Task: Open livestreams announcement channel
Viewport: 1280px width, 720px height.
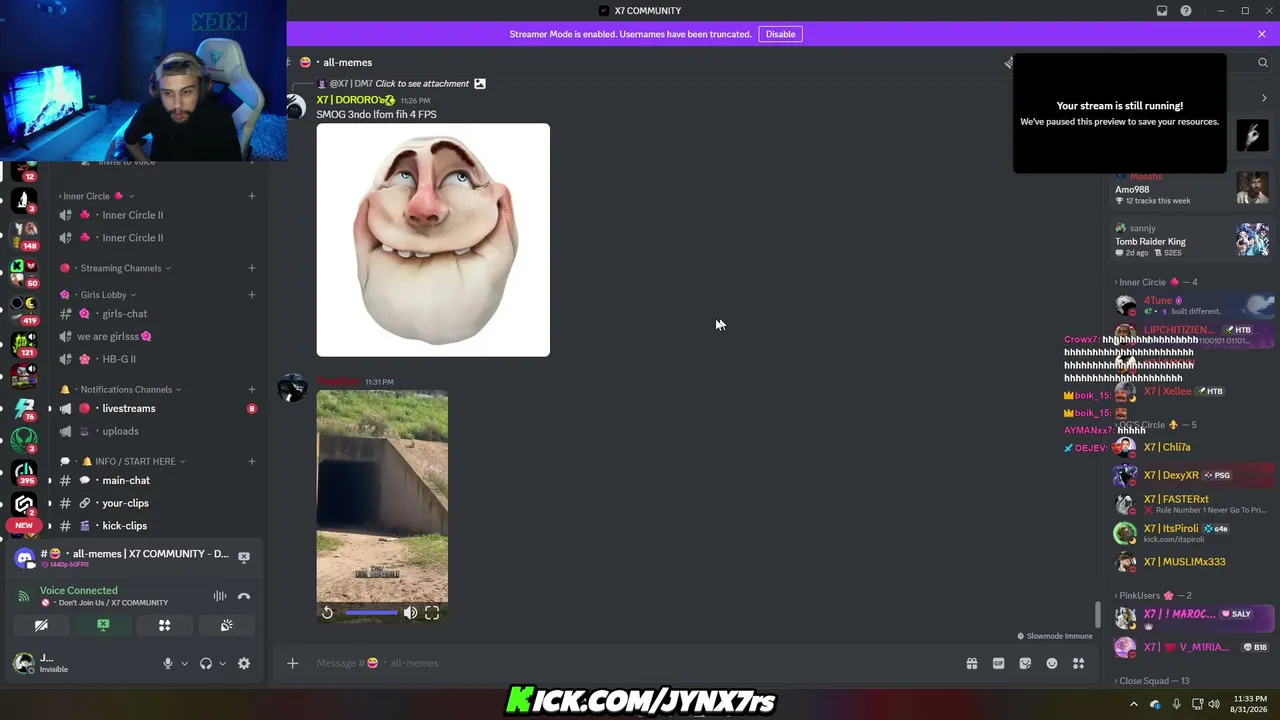Action: (x=157, y=408)
